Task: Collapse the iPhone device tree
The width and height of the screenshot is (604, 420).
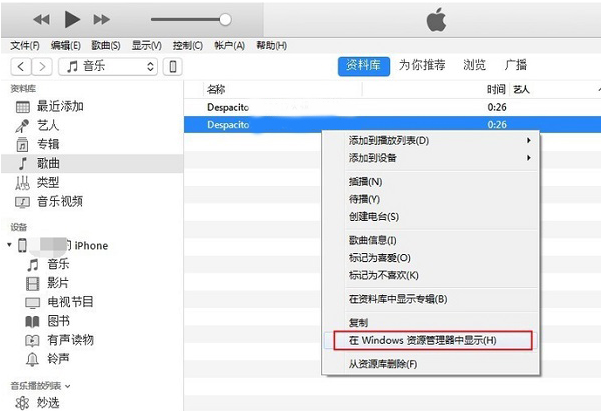Action: coord(9,245)
